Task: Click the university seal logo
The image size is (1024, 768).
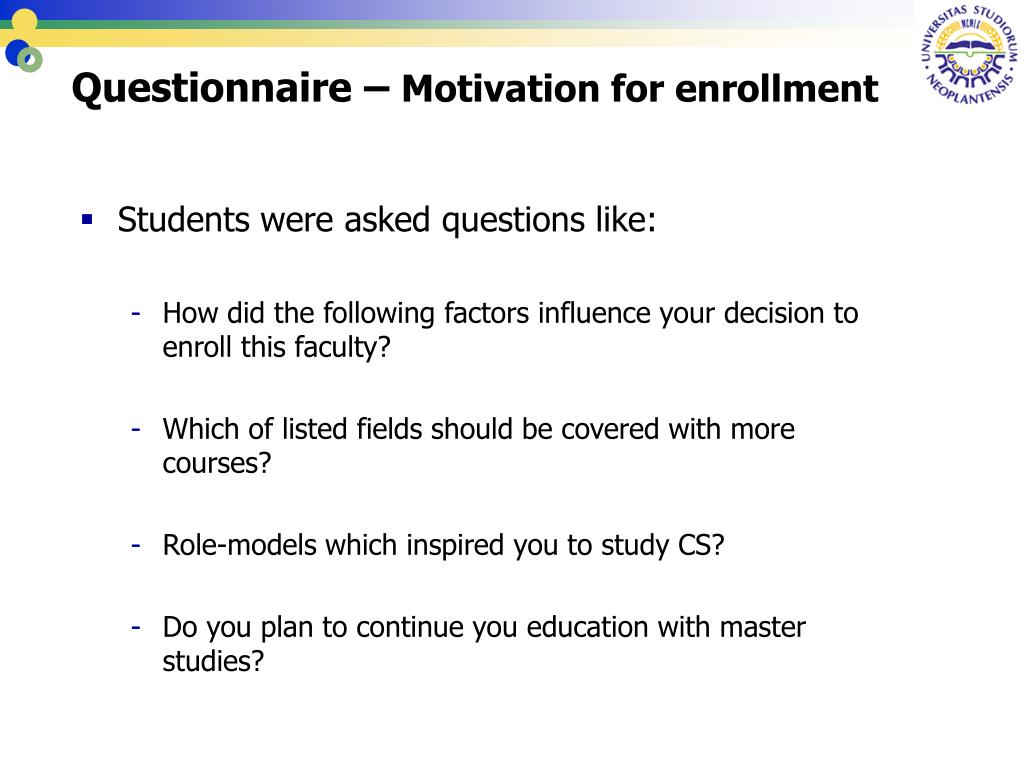Action: pyautogui.click(x=970, y=54)
